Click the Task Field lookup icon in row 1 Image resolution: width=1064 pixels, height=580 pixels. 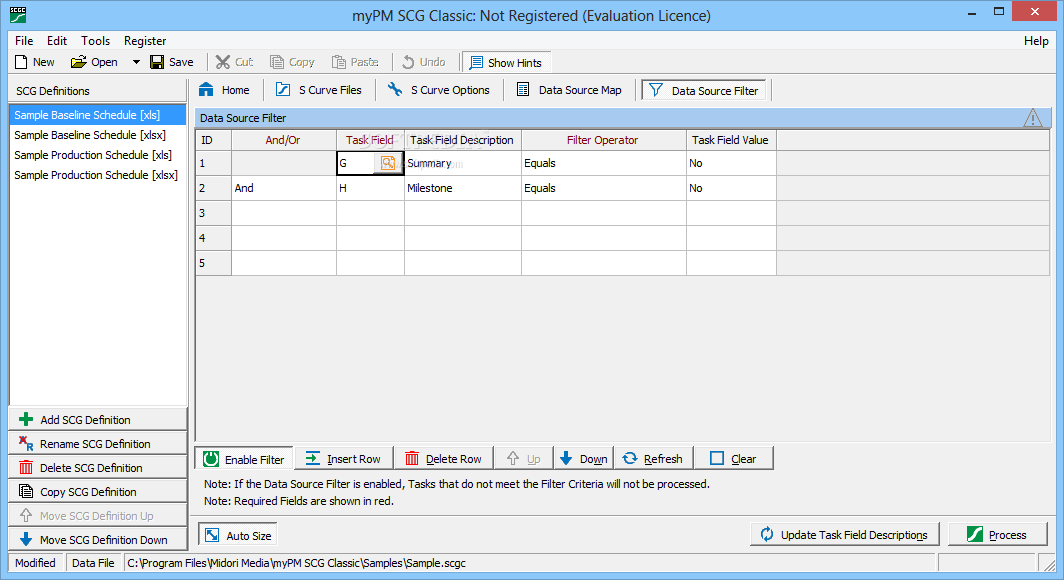[387, 163]
